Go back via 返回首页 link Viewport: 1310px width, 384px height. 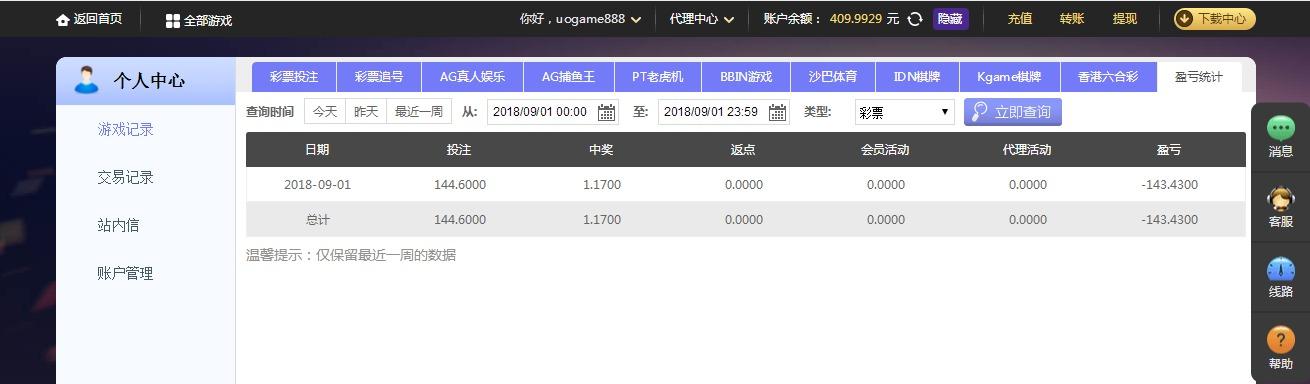(x=97, y=20)
